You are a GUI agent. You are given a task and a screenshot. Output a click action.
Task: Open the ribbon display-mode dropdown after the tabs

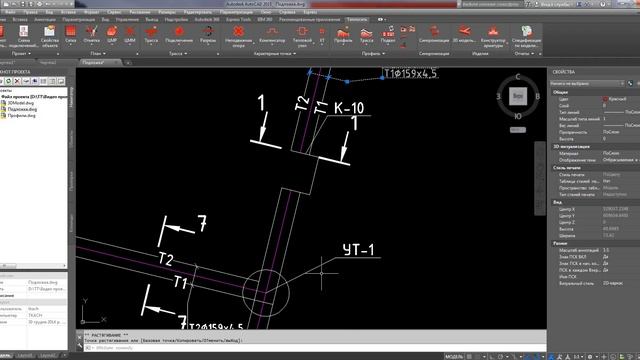pos(381,19)
